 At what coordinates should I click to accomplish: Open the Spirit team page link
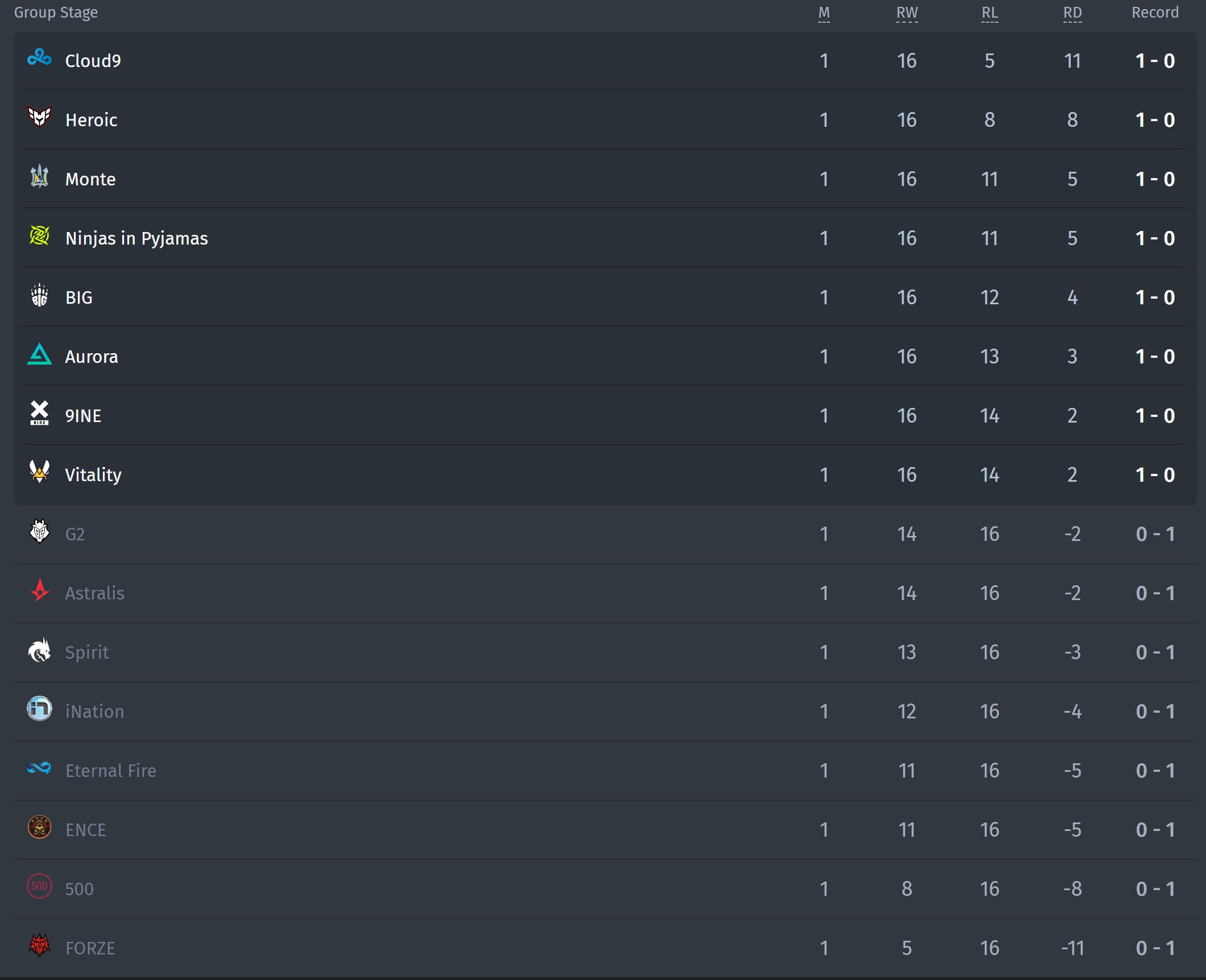(86, 652)
